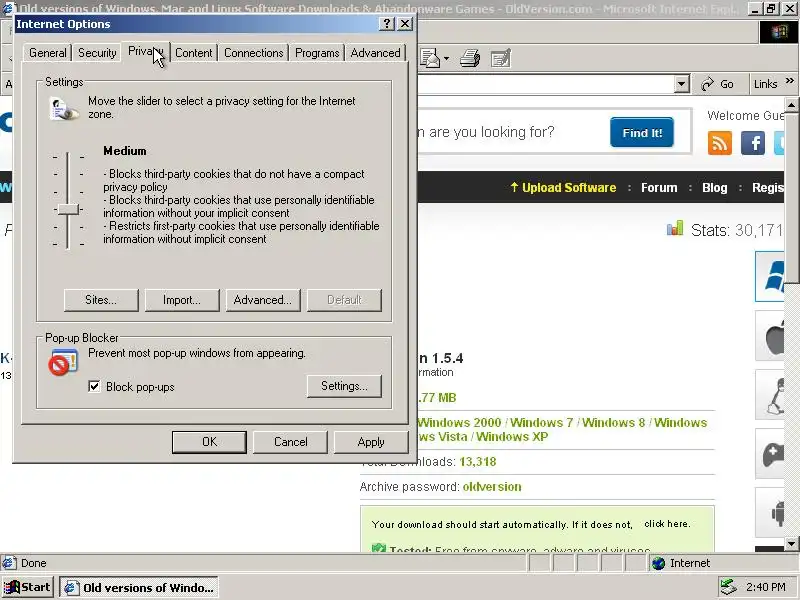800x600 pixels.
Task: Click the Edit toolbar icon in Internet Explorer
Action: [x=501, y=58]
